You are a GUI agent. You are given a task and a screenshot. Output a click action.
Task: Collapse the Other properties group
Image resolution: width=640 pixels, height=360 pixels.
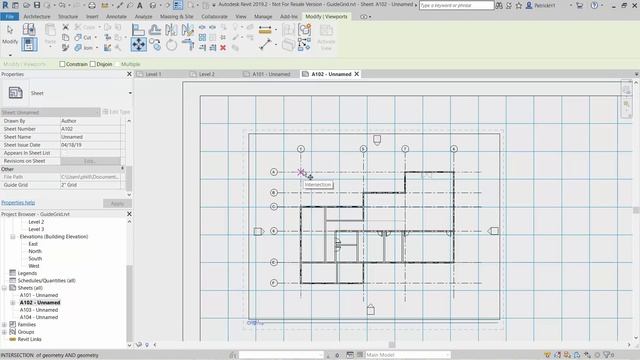[x=122, y=169]
